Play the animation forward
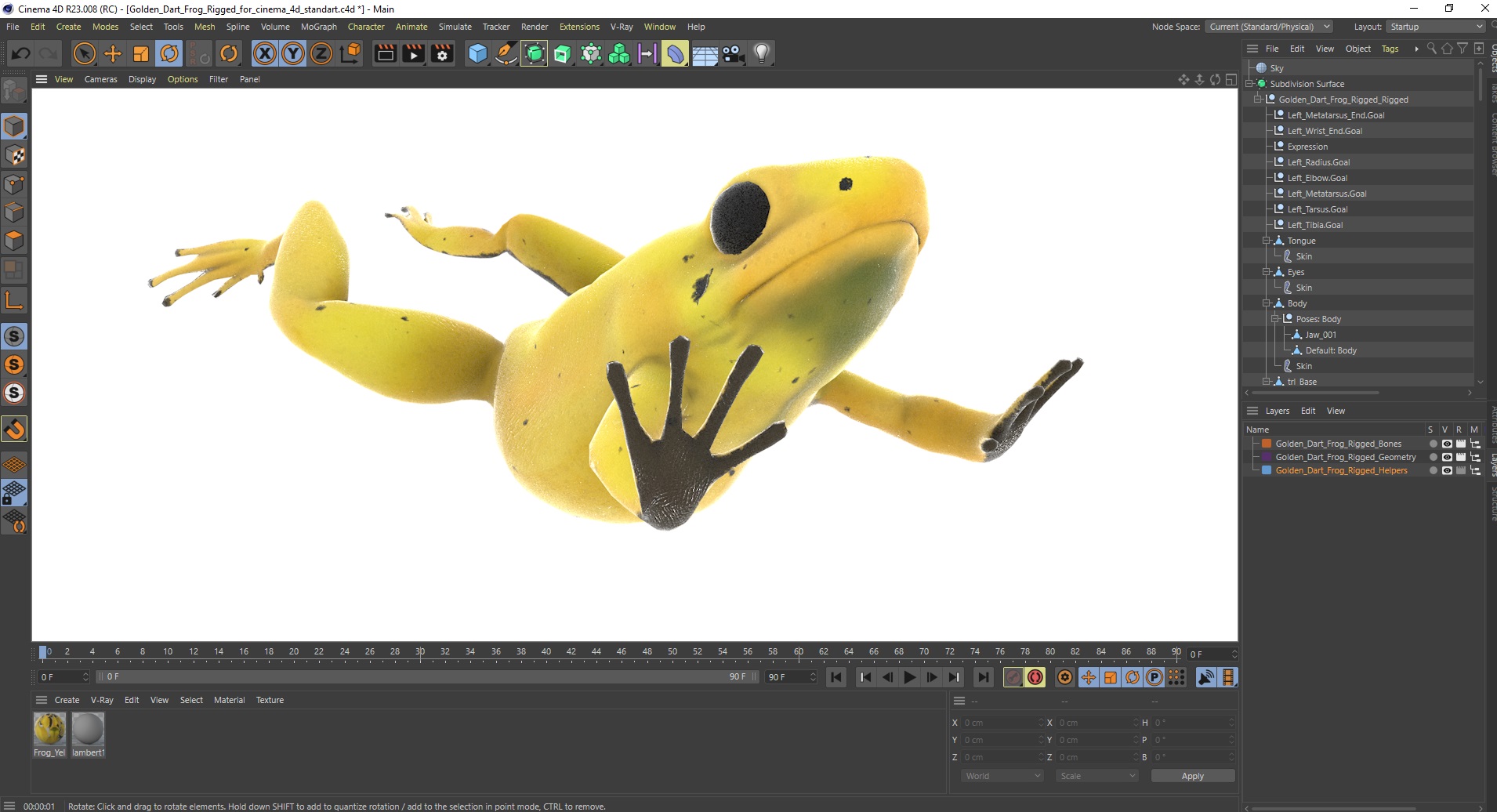This screenshot has height=812, width=1497. pyautogui.click(x=909, y=677)
